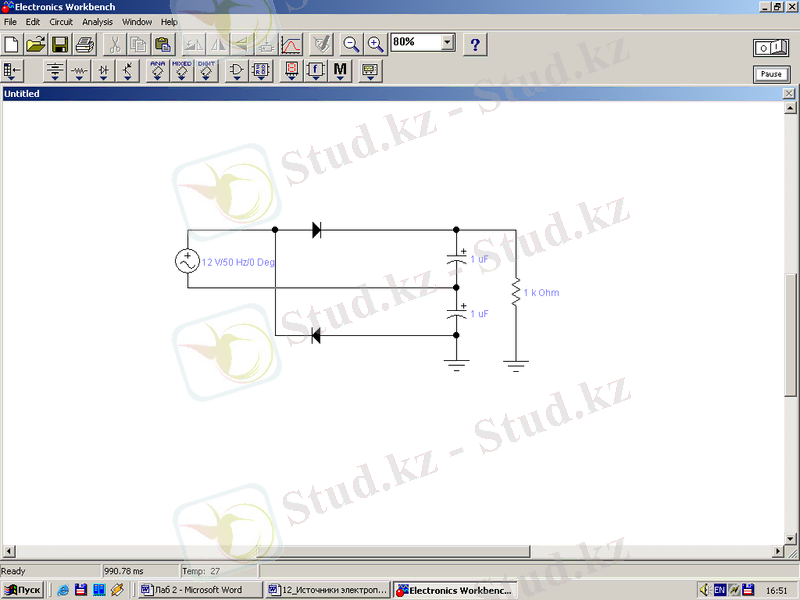800x600 pixels.
Task: Click the Create subcircuit icon
Action: pyautogui.click(x=266, y=44)
